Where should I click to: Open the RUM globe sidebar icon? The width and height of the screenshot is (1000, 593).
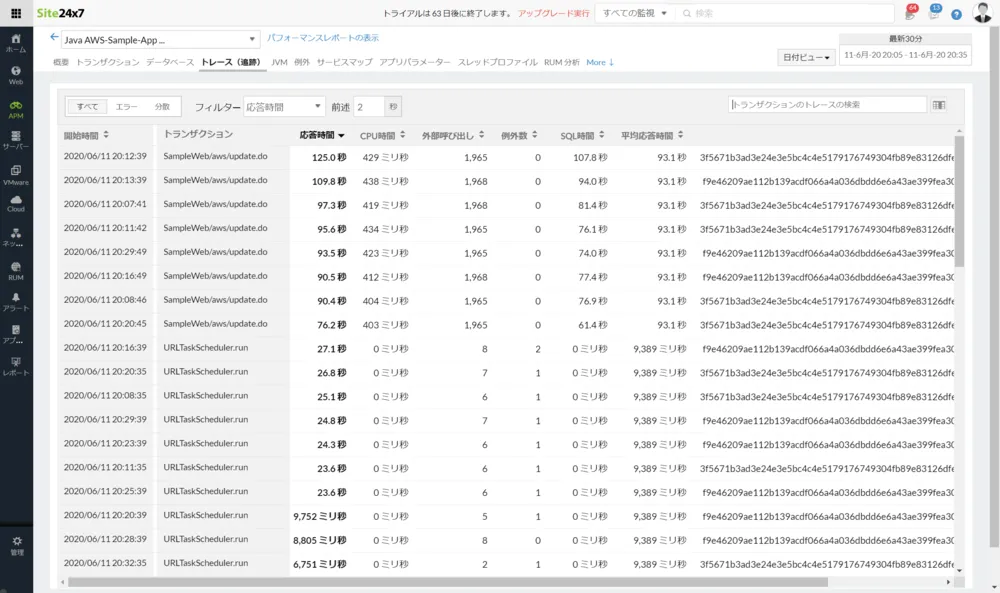pyautogui.click(x=16, y=270)
